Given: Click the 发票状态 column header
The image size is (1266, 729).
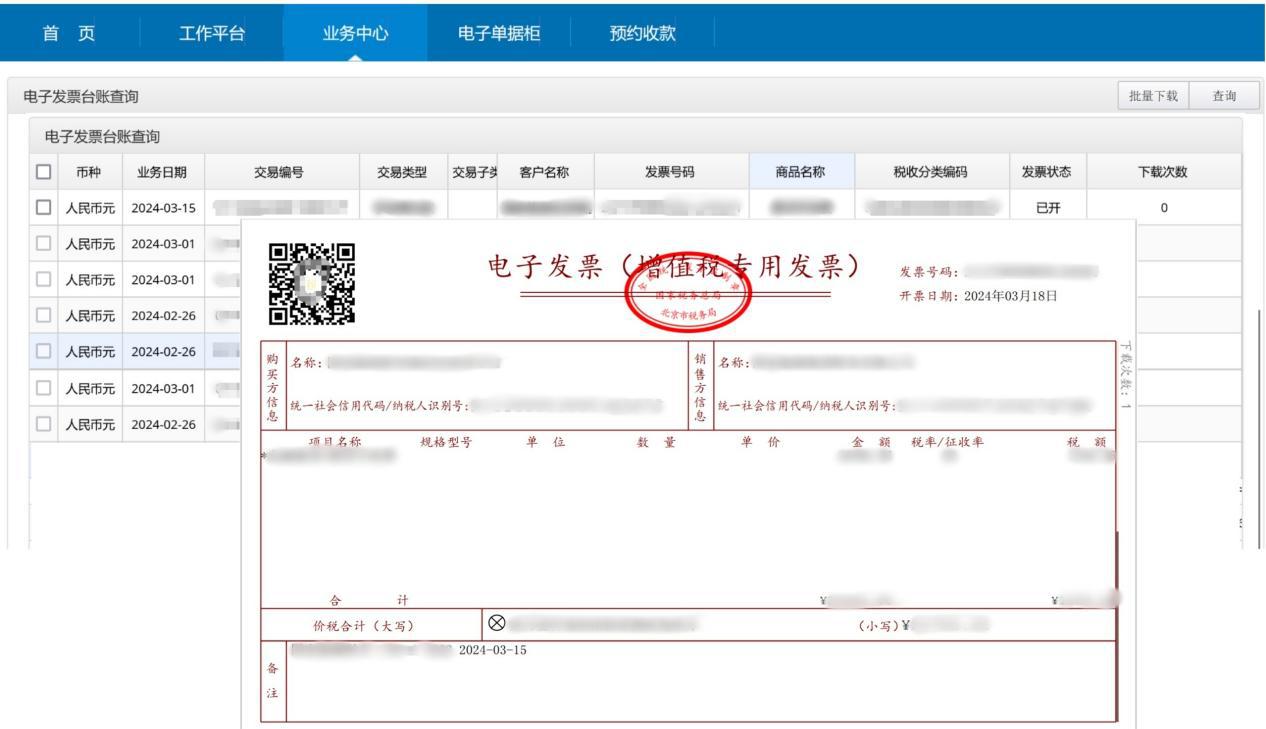Looking at the screenshot, I should coord(1046,171).
